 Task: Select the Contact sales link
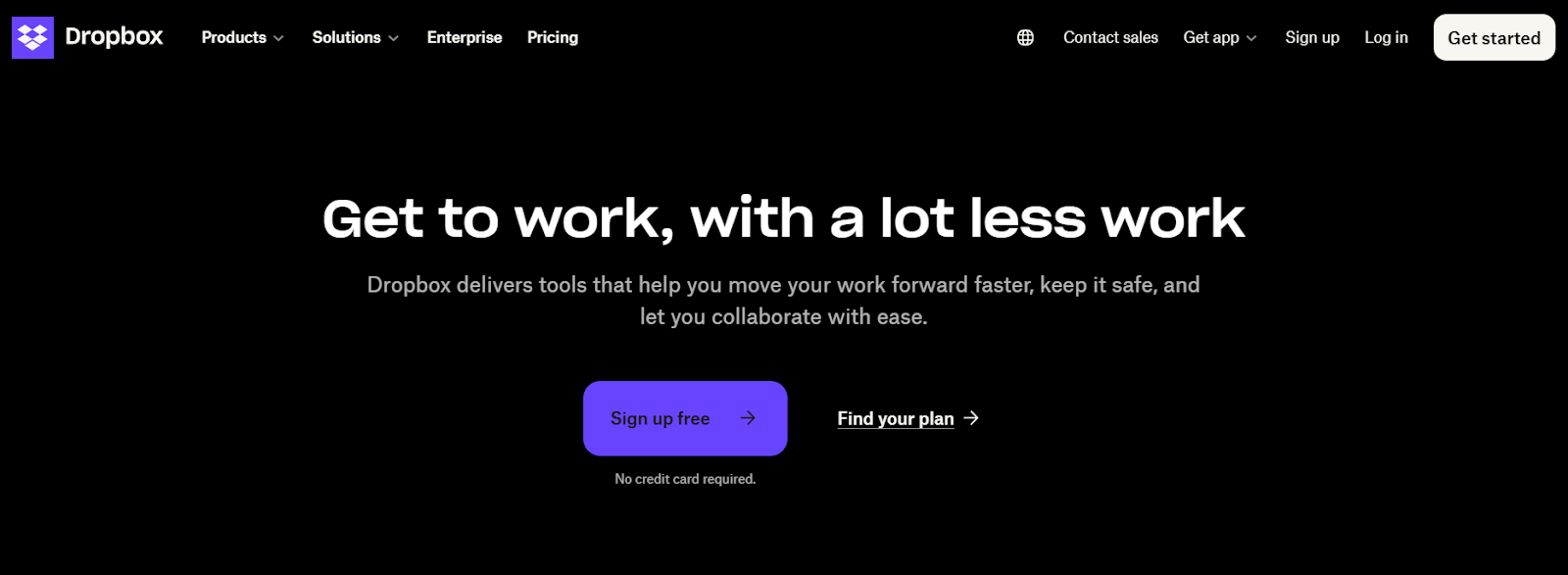coord(1110,37)
